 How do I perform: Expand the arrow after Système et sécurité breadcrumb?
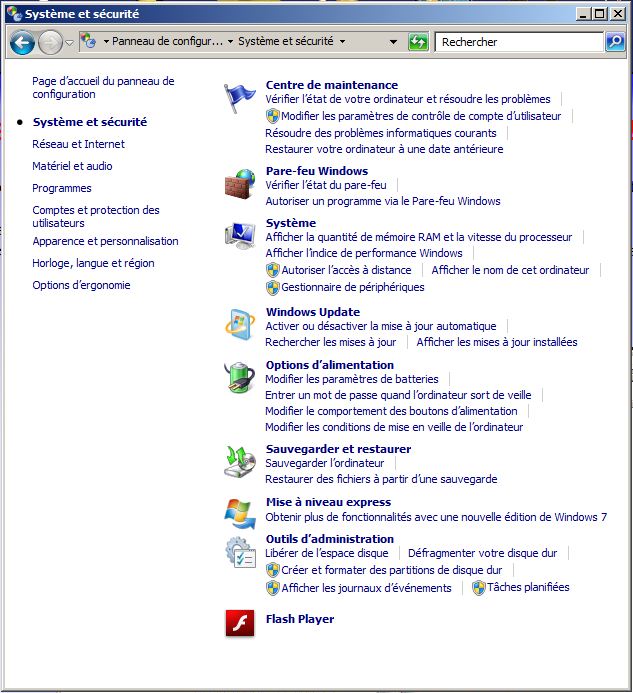coord(343,42)
